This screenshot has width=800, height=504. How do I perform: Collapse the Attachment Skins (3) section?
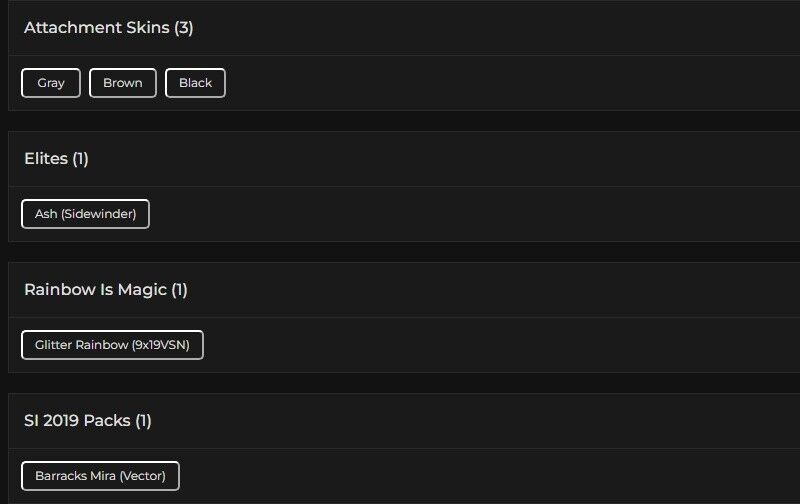point(400,28)
